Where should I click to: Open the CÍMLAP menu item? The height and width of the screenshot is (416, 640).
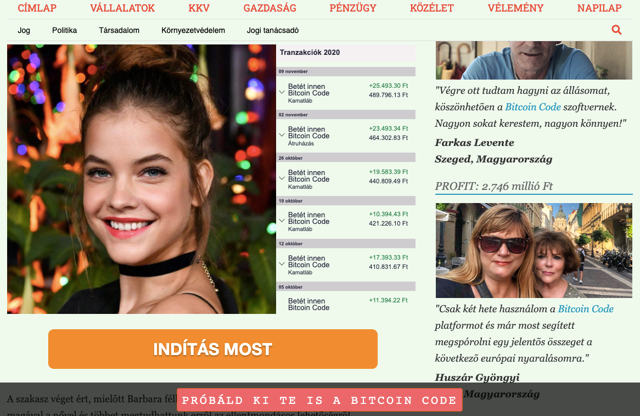coord(37,8)
